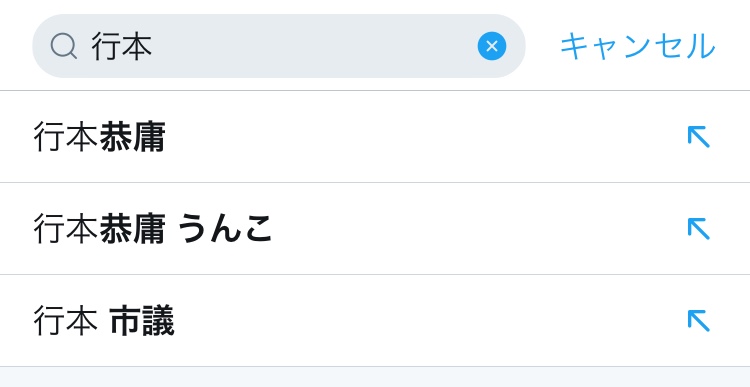Image resolution: width=750 pixels, height=387 pixels.
Task: Focus the search field containing 行本
Action: 279,46
